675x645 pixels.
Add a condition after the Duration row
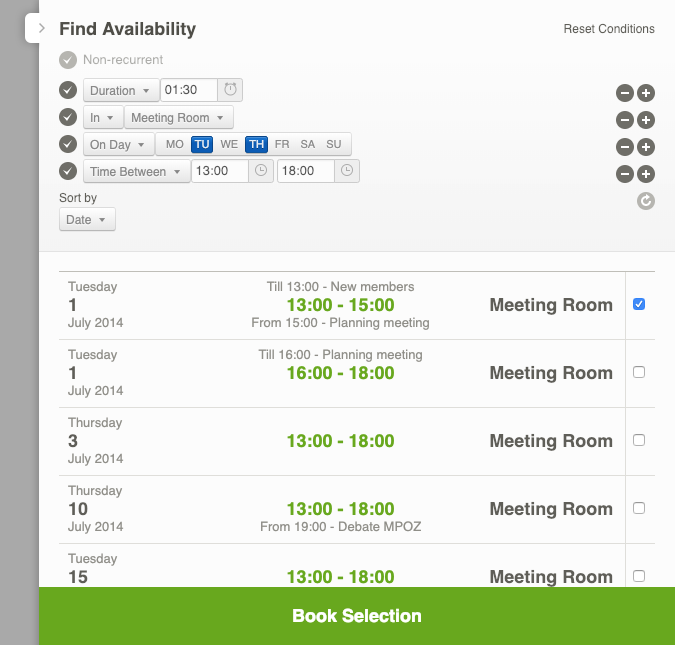point(646,94)
